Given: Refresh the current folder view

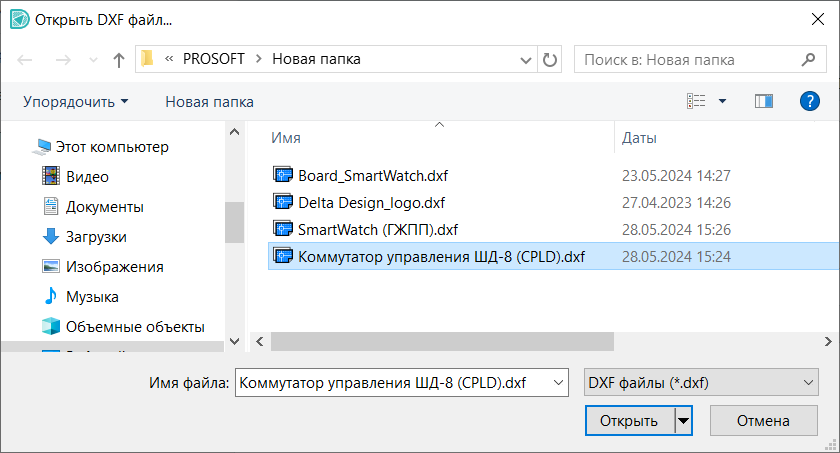Looking at the screenshot, I should click(549, 60).
